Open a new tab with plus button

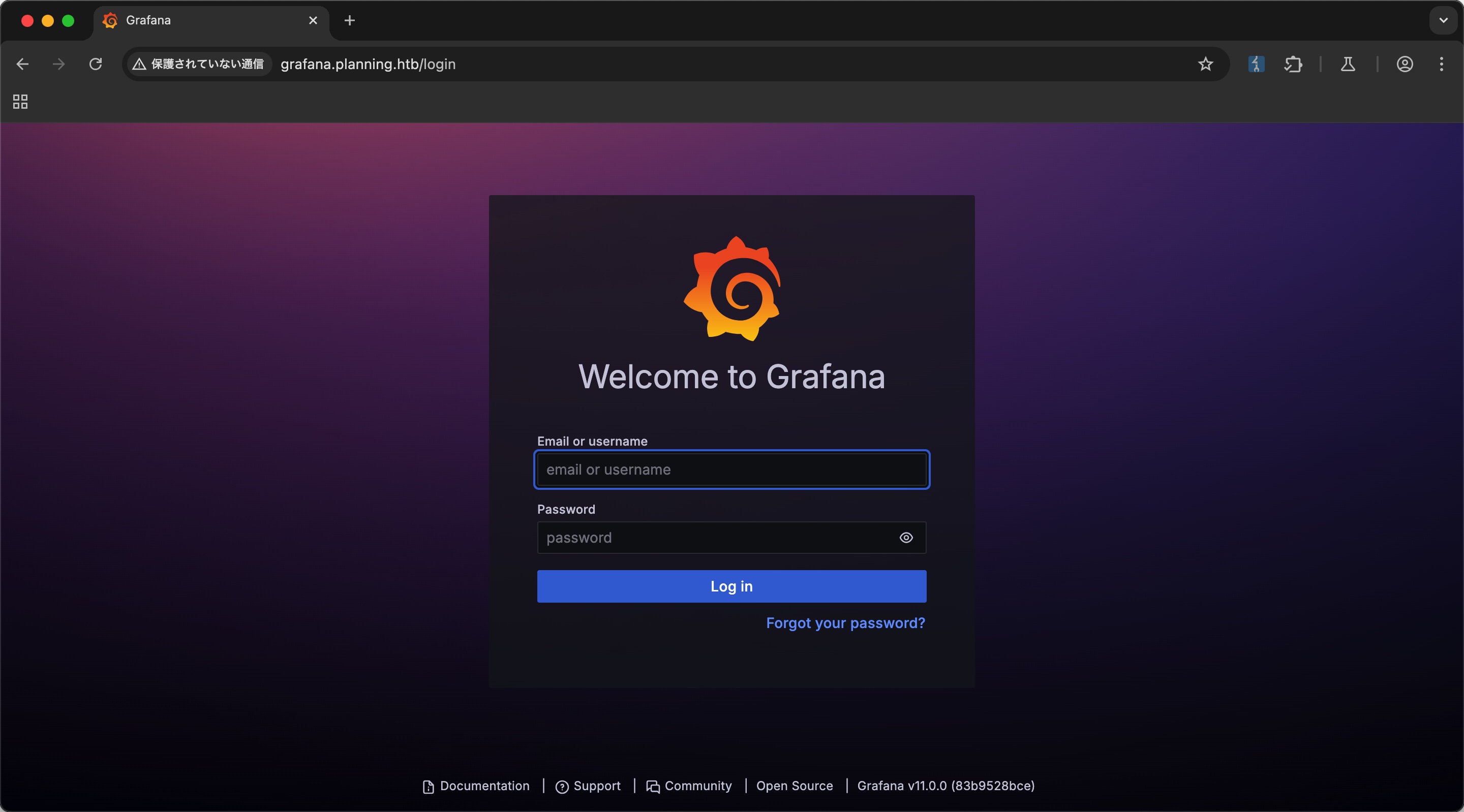[350, 20]
